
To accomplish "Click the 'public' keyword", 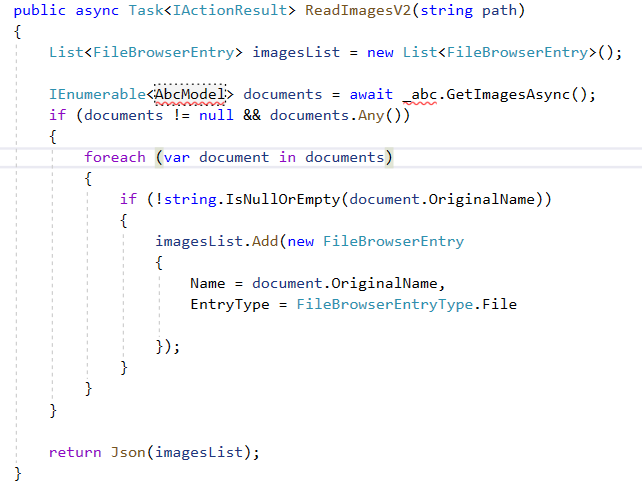I will coord(40,11).
